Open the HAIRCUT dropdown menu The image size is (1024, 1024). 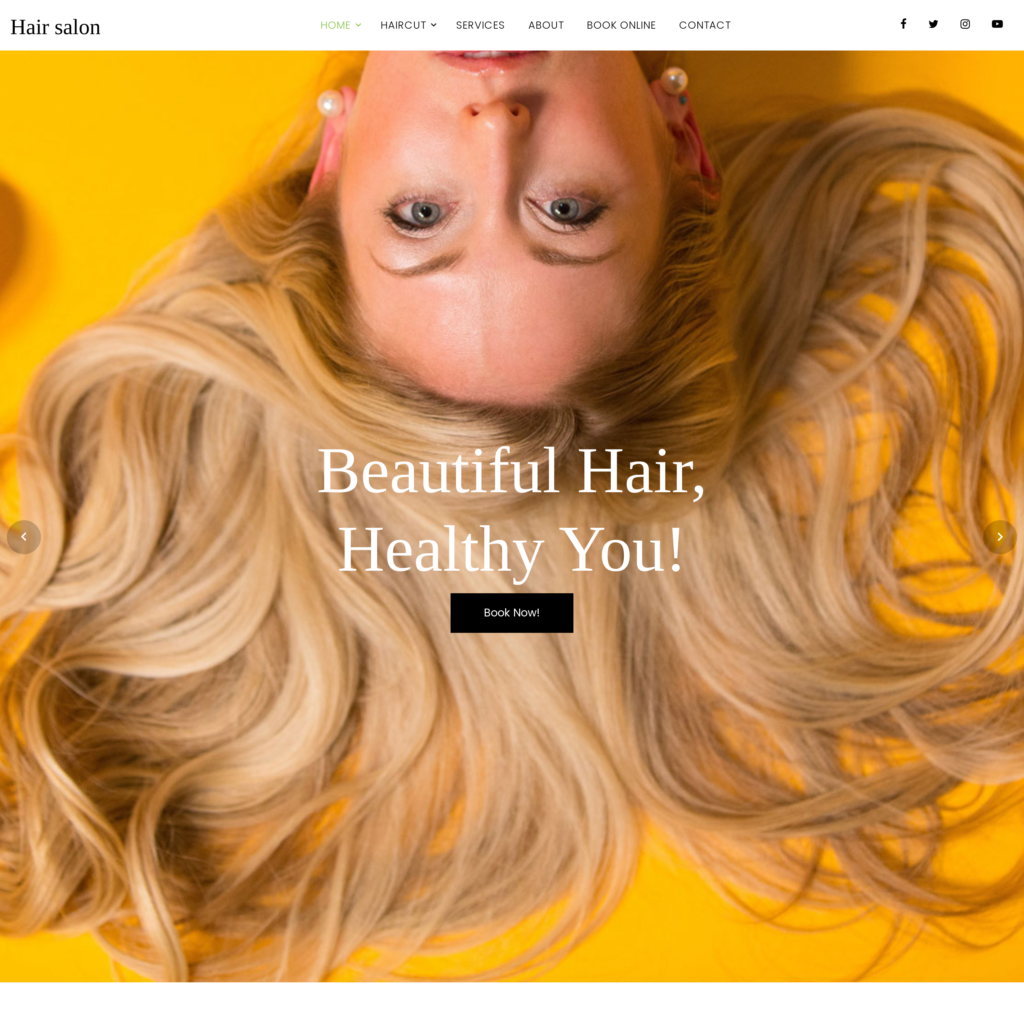[403, 25]
